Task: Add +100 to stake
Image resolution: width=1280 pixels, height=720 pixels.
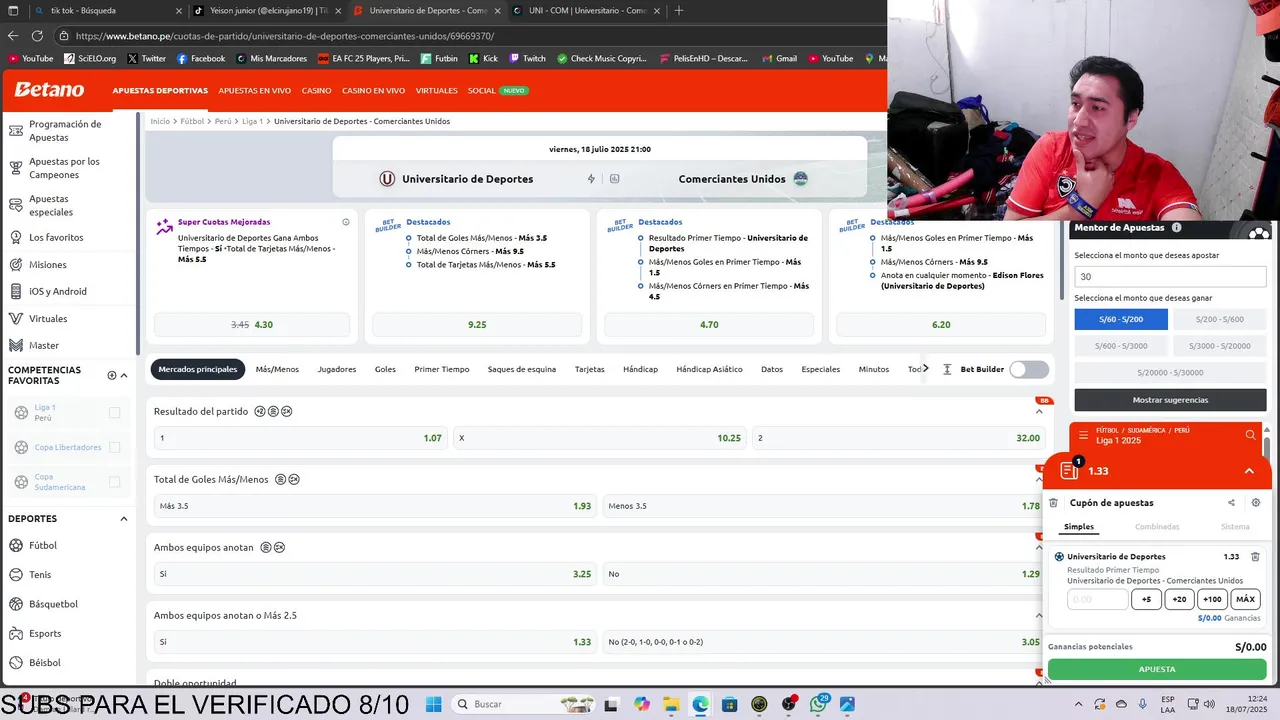Action: coord(1212,599)
